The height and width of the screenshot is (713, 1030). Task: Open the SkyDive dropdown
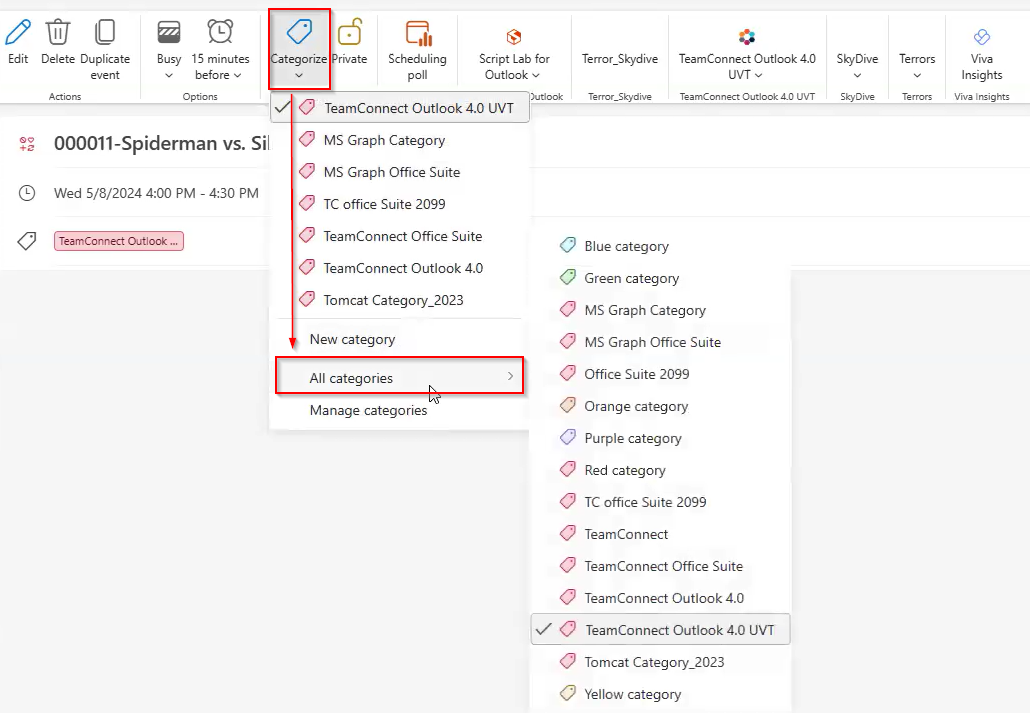tap(857, 76)
